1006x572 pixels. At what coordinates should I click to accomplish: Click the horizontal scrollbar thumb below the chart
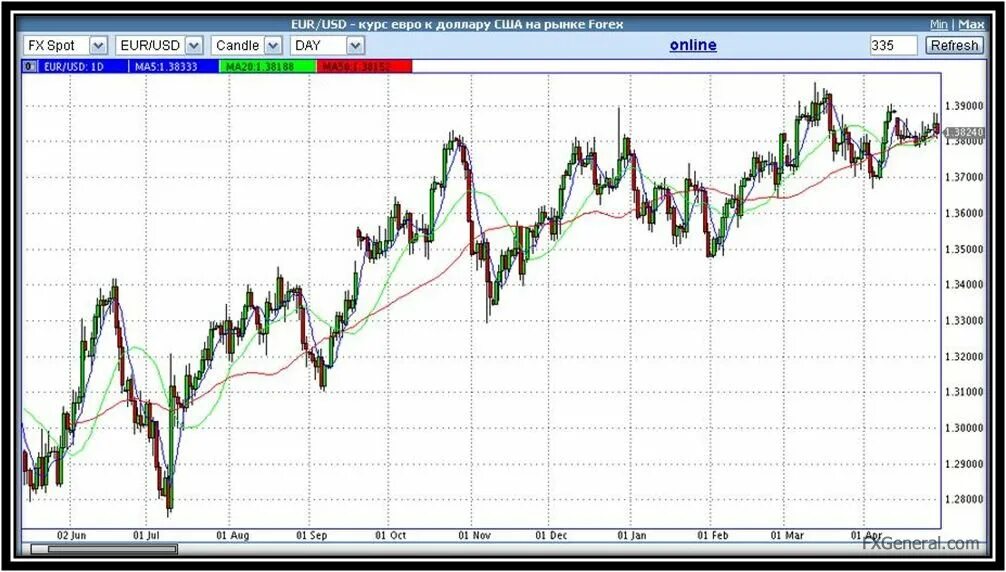pos(112,549)
